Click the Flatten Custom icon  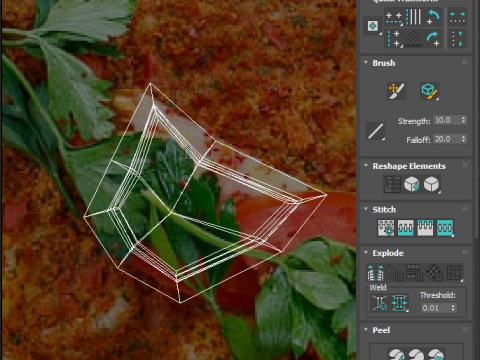click(x=454, y=273)
